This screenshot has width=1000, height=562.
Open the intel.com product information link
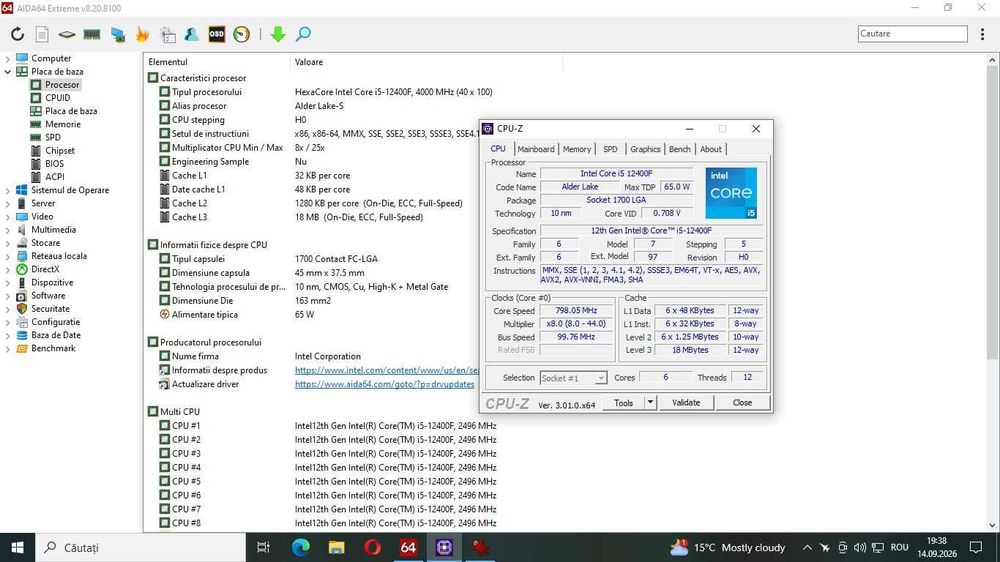[x=386, y=370]
